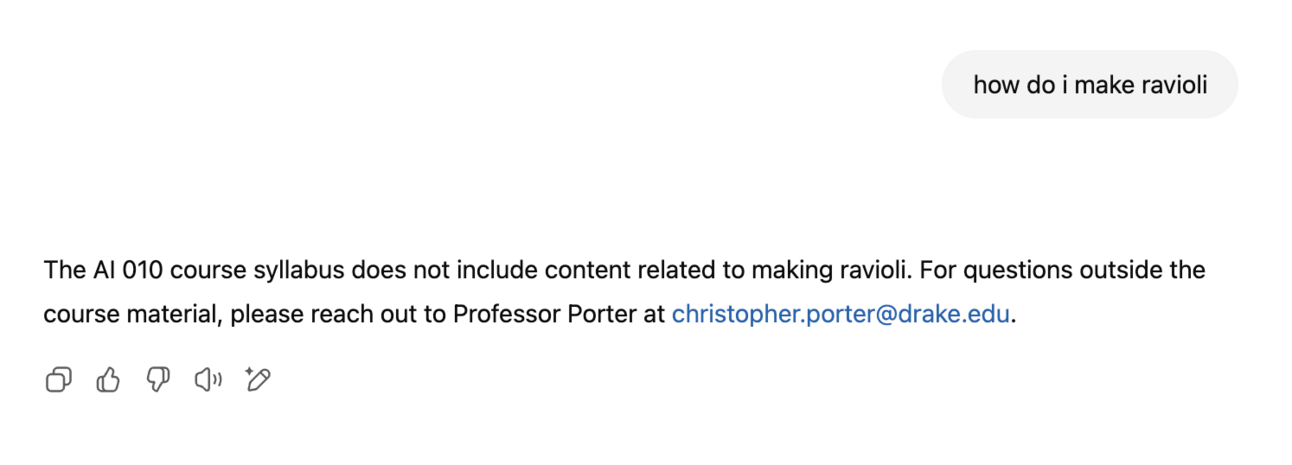Image resolution: width=1292 pixels, height=465 pixels.
Task: Copy the response using the copy icon
Action: pos(59,380)
